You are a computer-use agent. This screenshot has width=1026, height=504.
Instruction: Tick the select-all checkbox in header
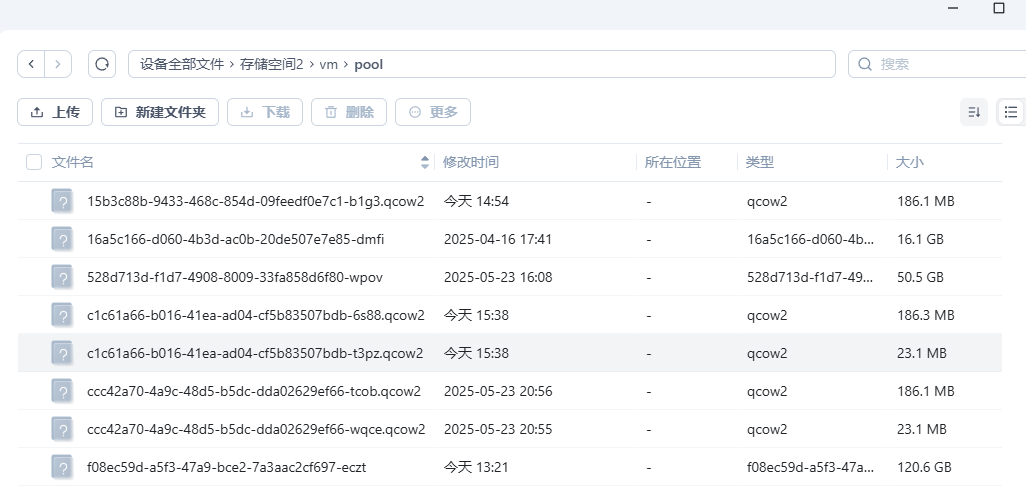point(34,162)
